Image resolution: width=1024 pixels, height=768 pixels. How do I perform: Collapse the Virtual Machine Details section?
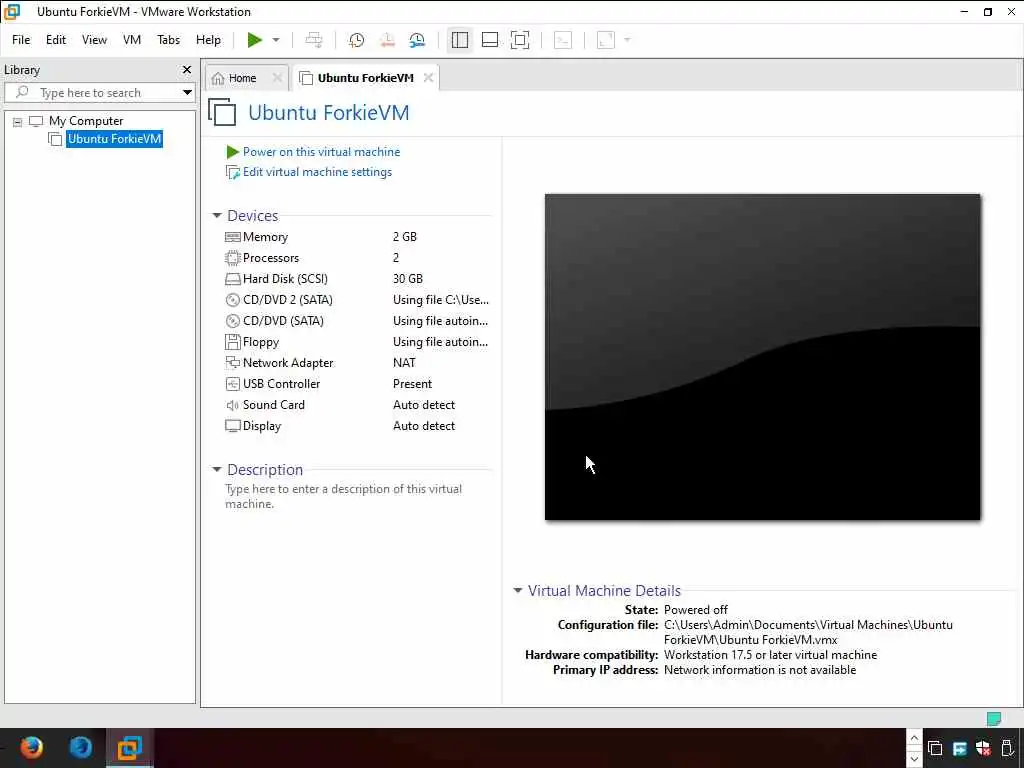518,590
